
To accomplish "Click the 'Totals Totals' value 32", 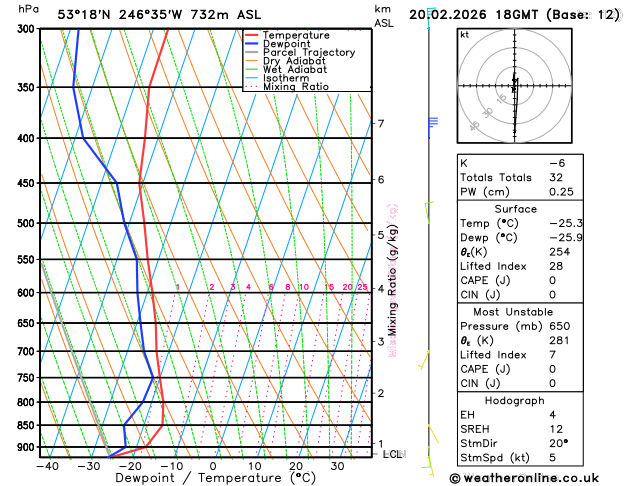I will coord(556,177).
